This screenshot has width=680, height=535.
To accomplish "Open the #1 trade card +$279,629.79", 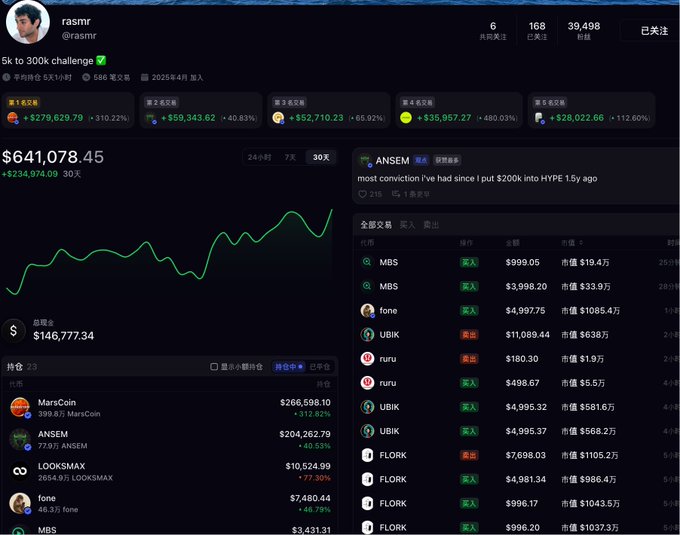I will 68,111.
